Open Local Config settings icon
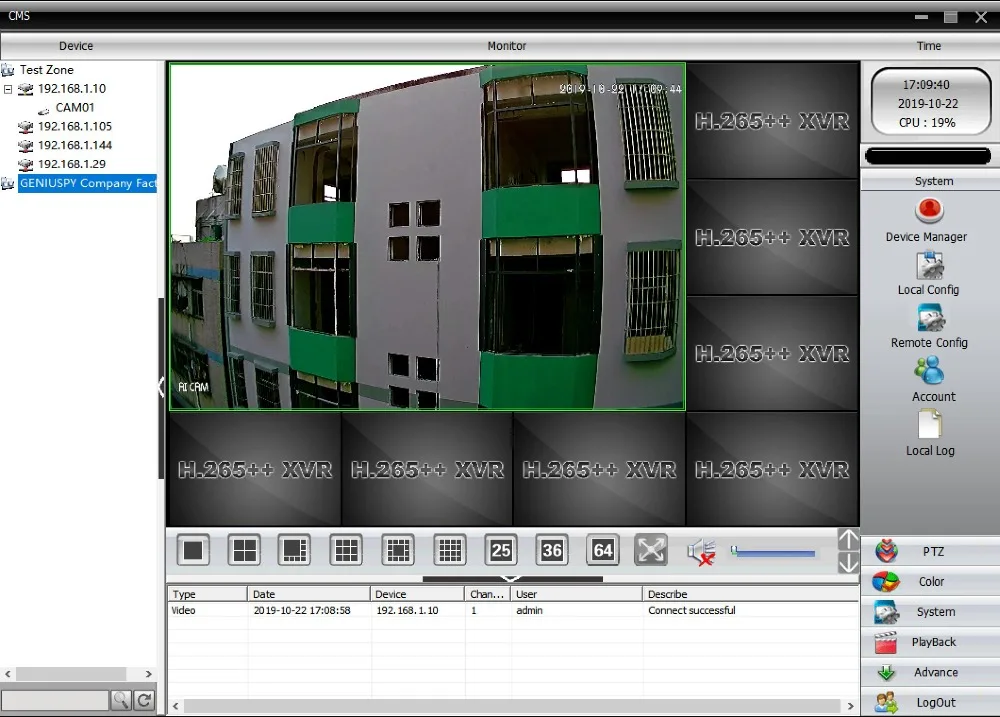Viewport: 1000px width, 717px height. 930,265
